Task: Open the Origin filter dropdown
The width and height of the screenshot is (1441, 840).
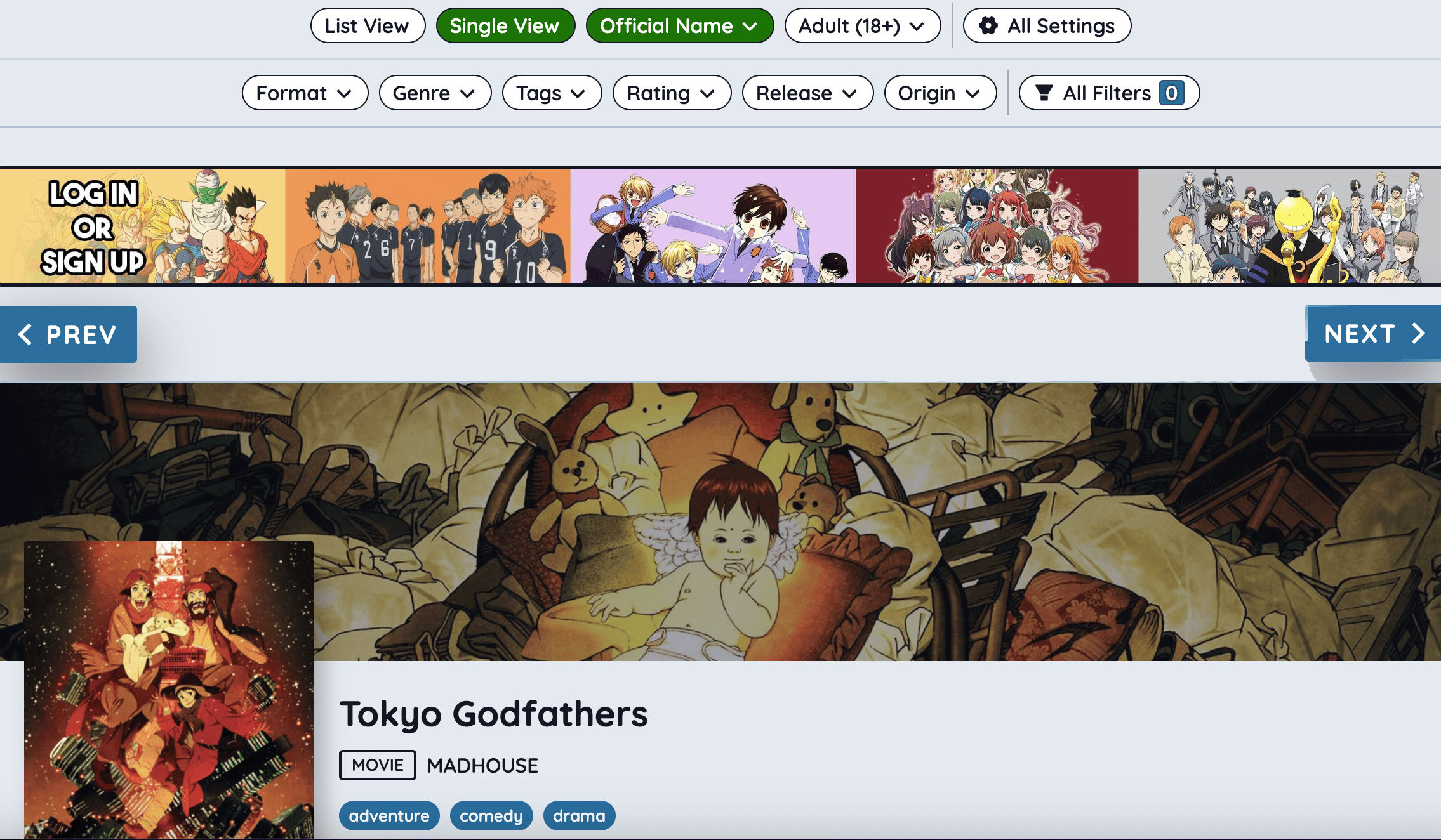Action: pyautogui.click(x=941, y=93)
